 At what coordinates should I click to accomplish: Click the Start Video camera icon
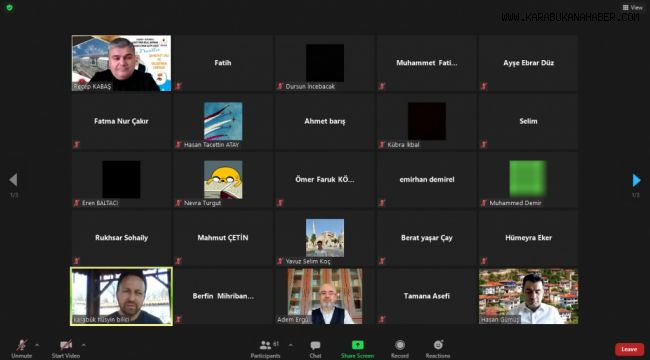(66, 345)
